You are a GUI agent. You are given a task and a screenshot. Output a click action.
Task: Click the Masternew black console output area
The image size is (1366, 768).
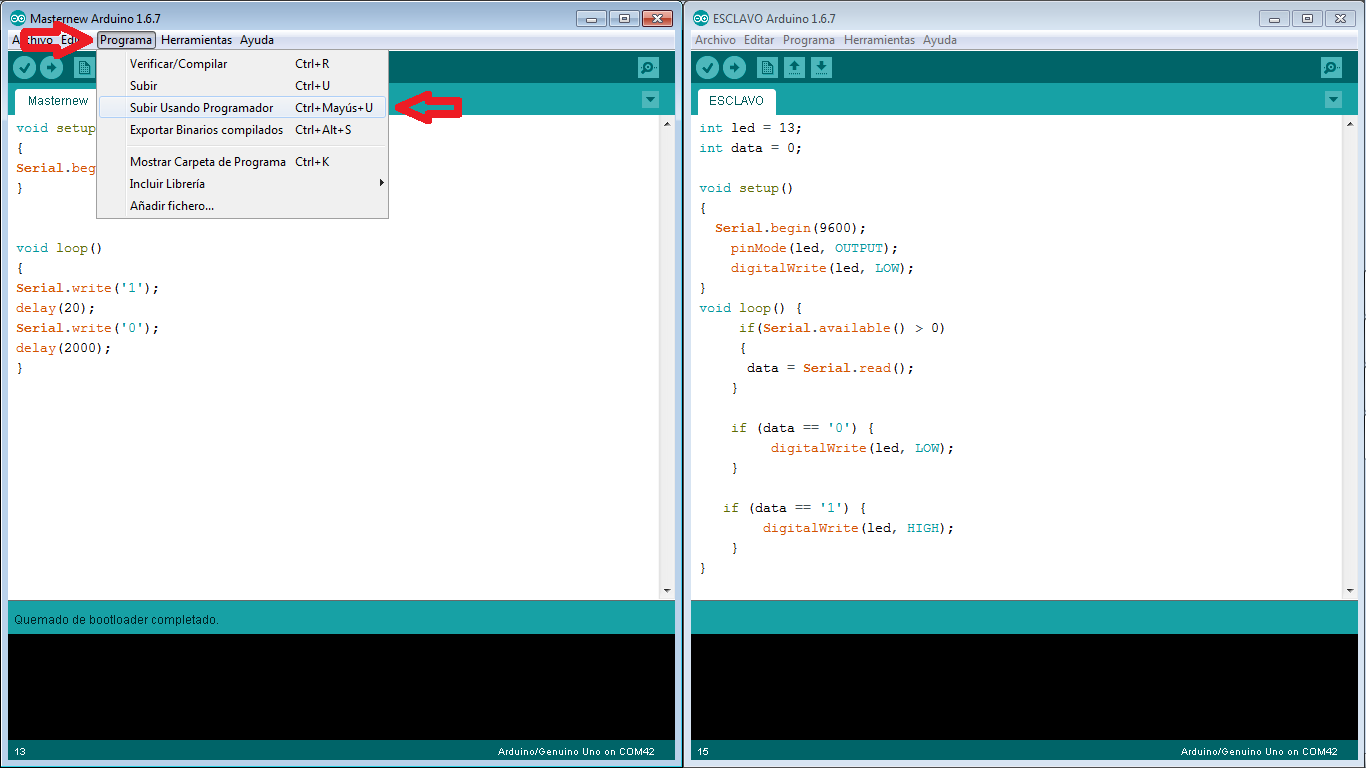(341, 687)
